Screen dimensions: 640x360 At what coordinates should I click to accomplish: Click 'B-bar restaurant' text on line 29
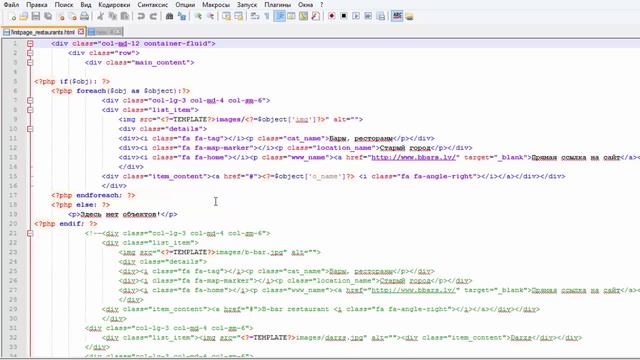(295, 309)
